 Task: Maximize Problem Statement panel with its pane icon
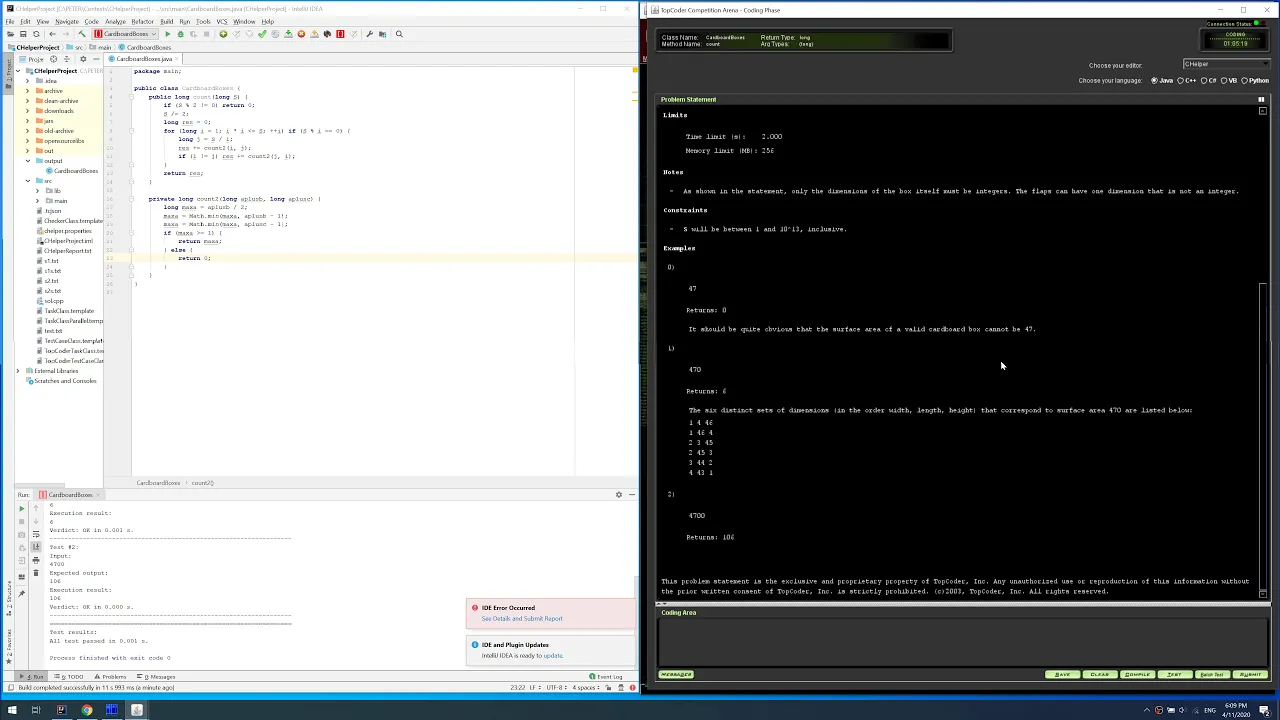(1262, 99)
